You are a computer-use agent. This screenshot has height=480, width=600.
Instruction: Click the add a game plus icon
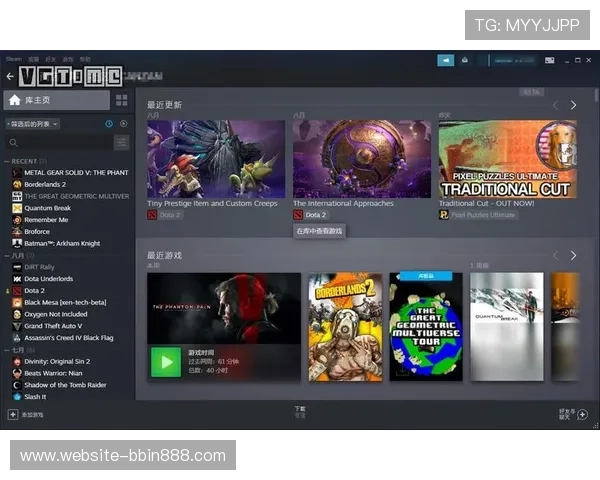click(13, 414)
